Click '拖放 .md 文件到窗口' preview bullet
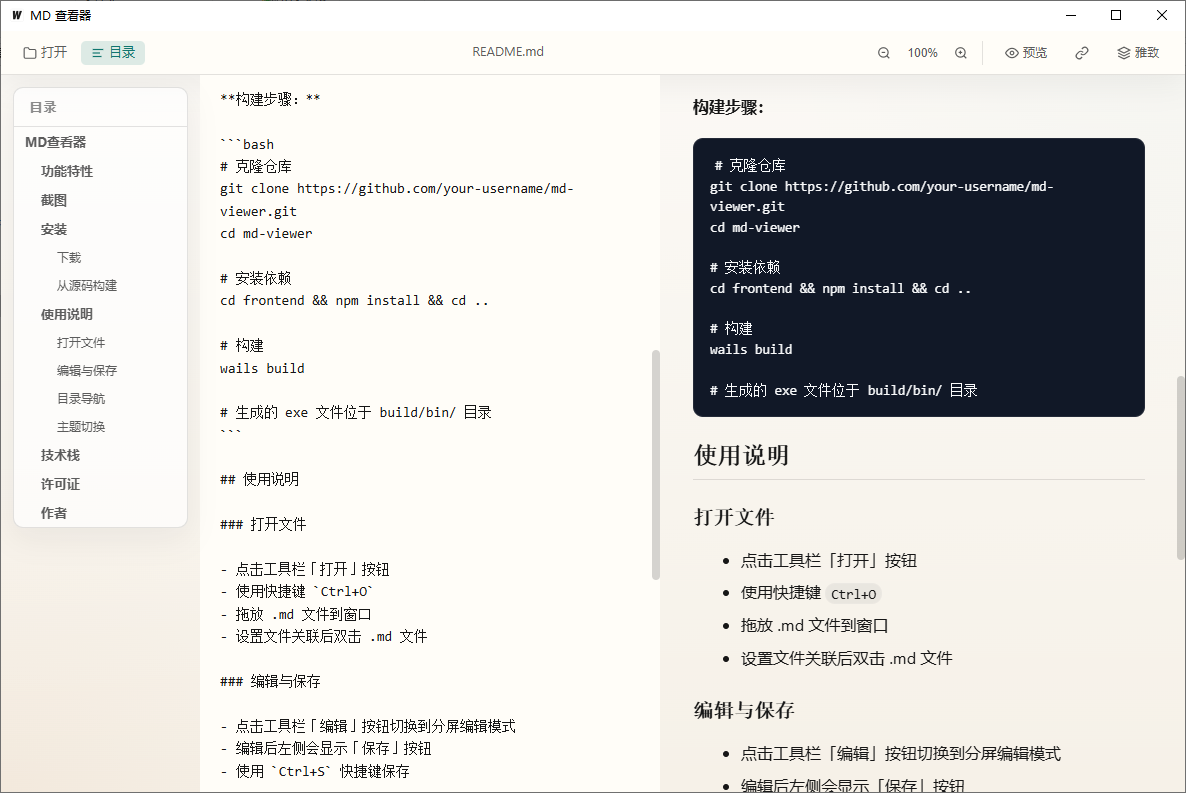 coord(815,626)
